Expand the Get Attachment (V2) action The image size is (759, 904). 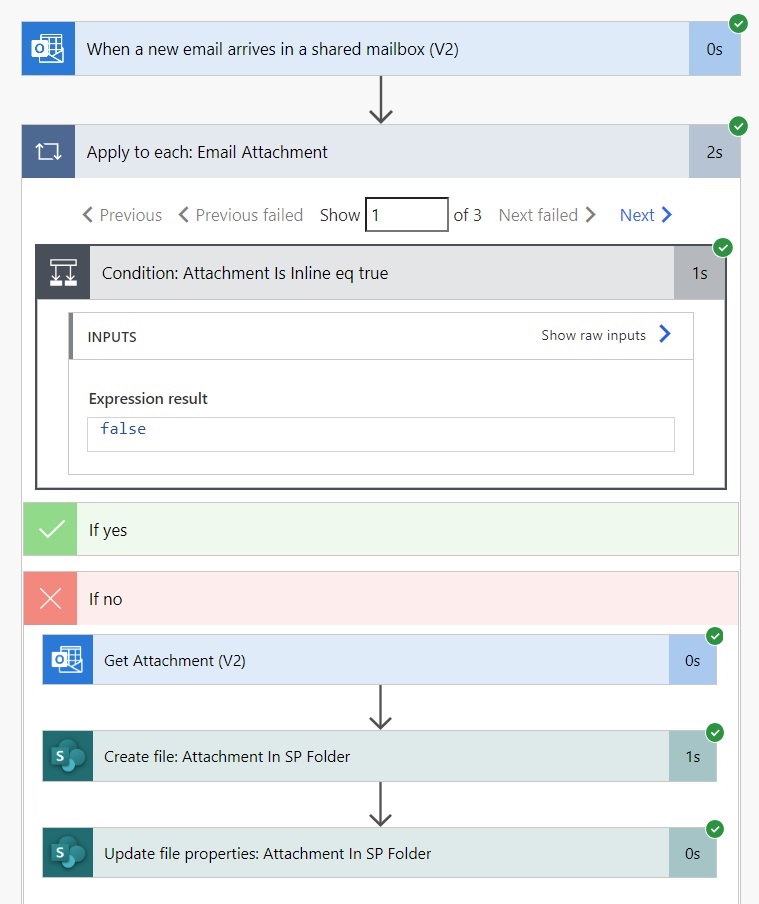380,660
